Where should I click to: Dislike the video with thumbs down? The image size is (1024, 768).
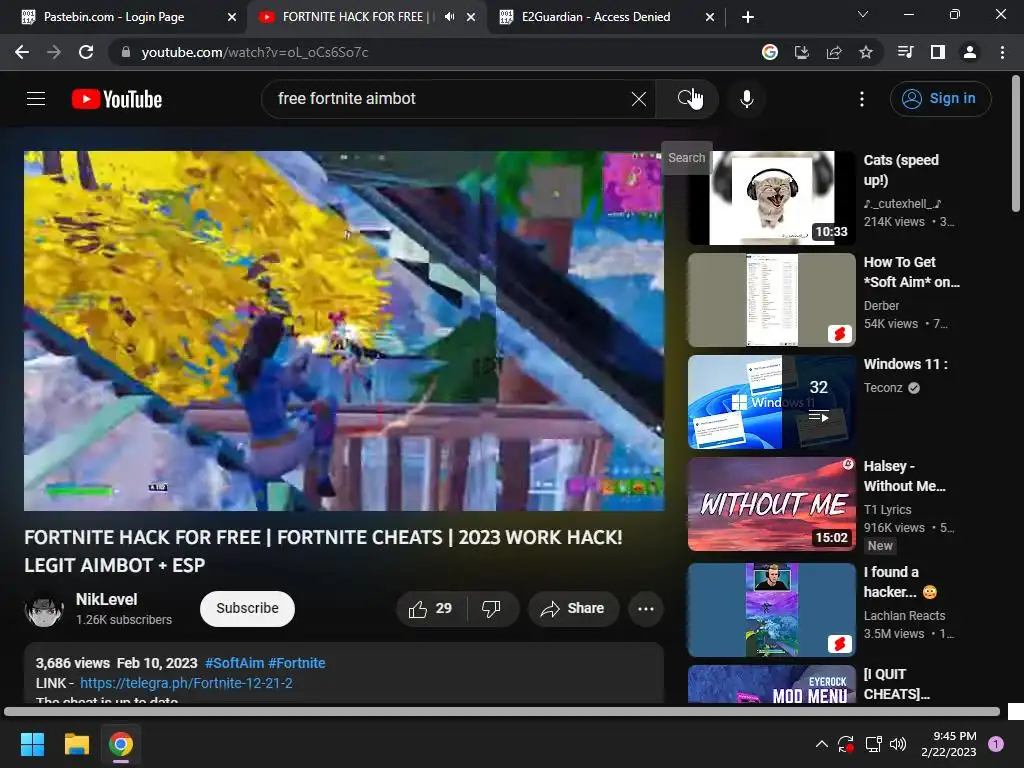pyautogui.click(x=491, y=609)
